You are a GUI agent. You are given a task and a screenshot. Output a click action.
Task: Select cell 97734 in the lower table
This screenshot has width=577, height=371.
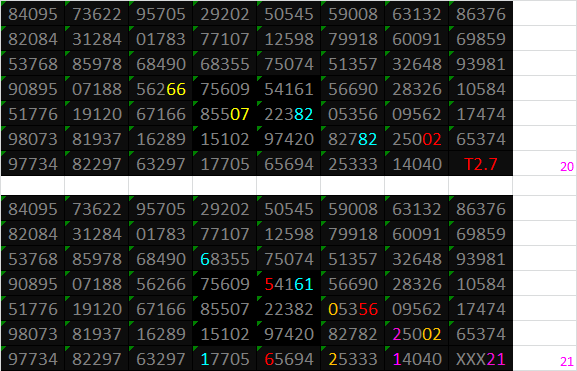(x=32, y=359)
